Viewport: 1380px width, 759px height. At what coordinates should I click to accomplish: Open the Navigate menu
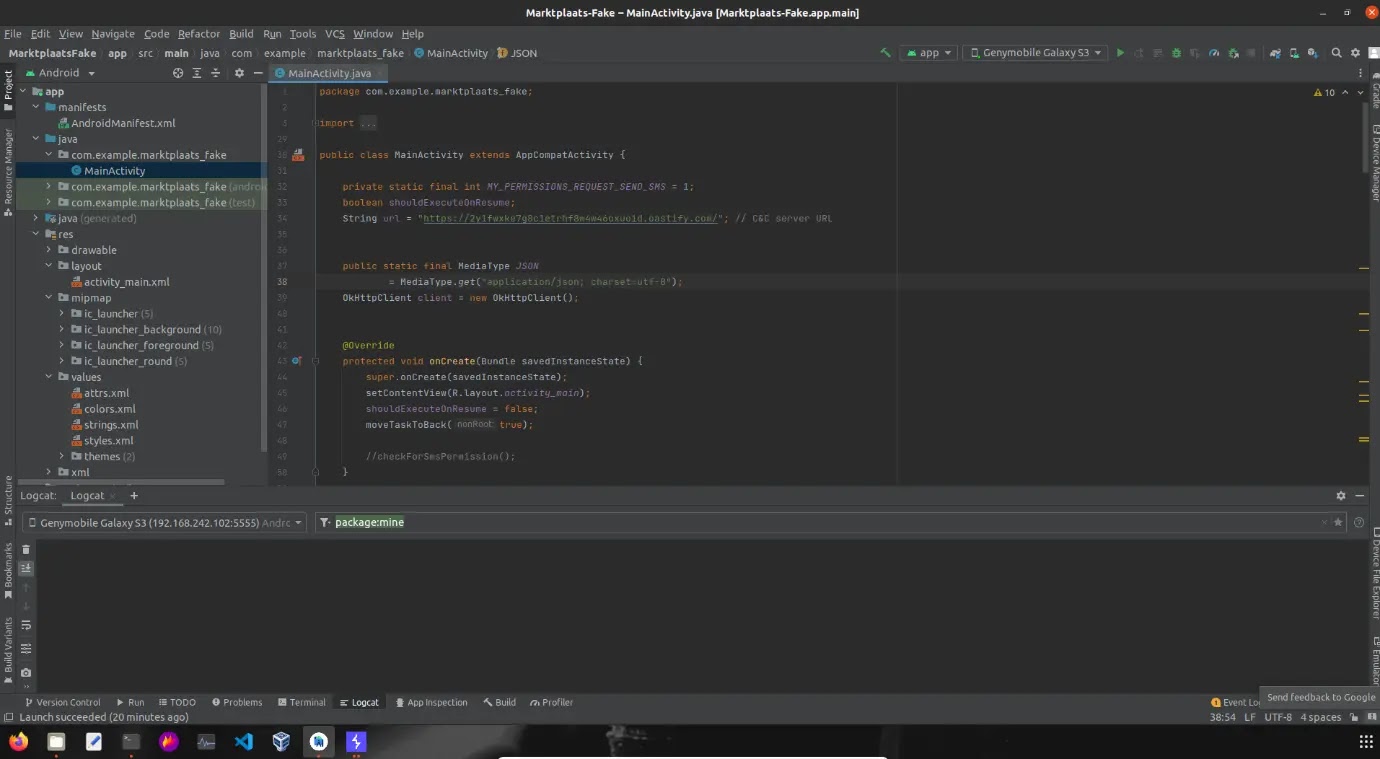pyautogui.click(x=113, y=33)
